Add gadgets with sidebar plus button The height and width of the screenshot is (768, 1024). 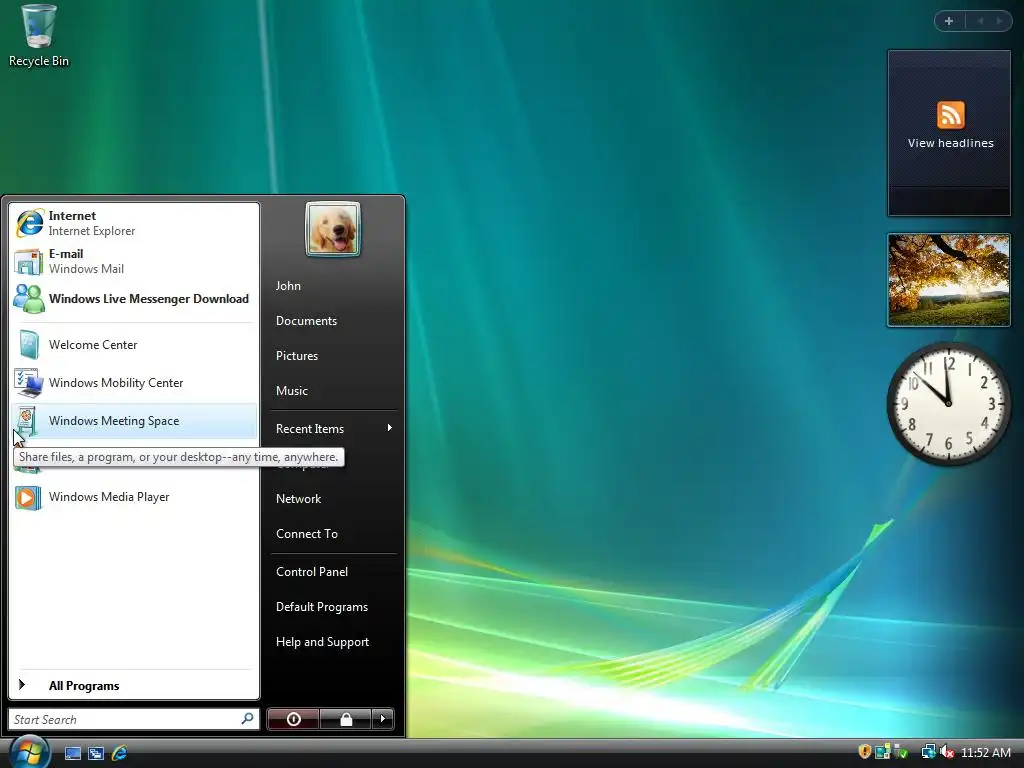click(x=949, y=21)
